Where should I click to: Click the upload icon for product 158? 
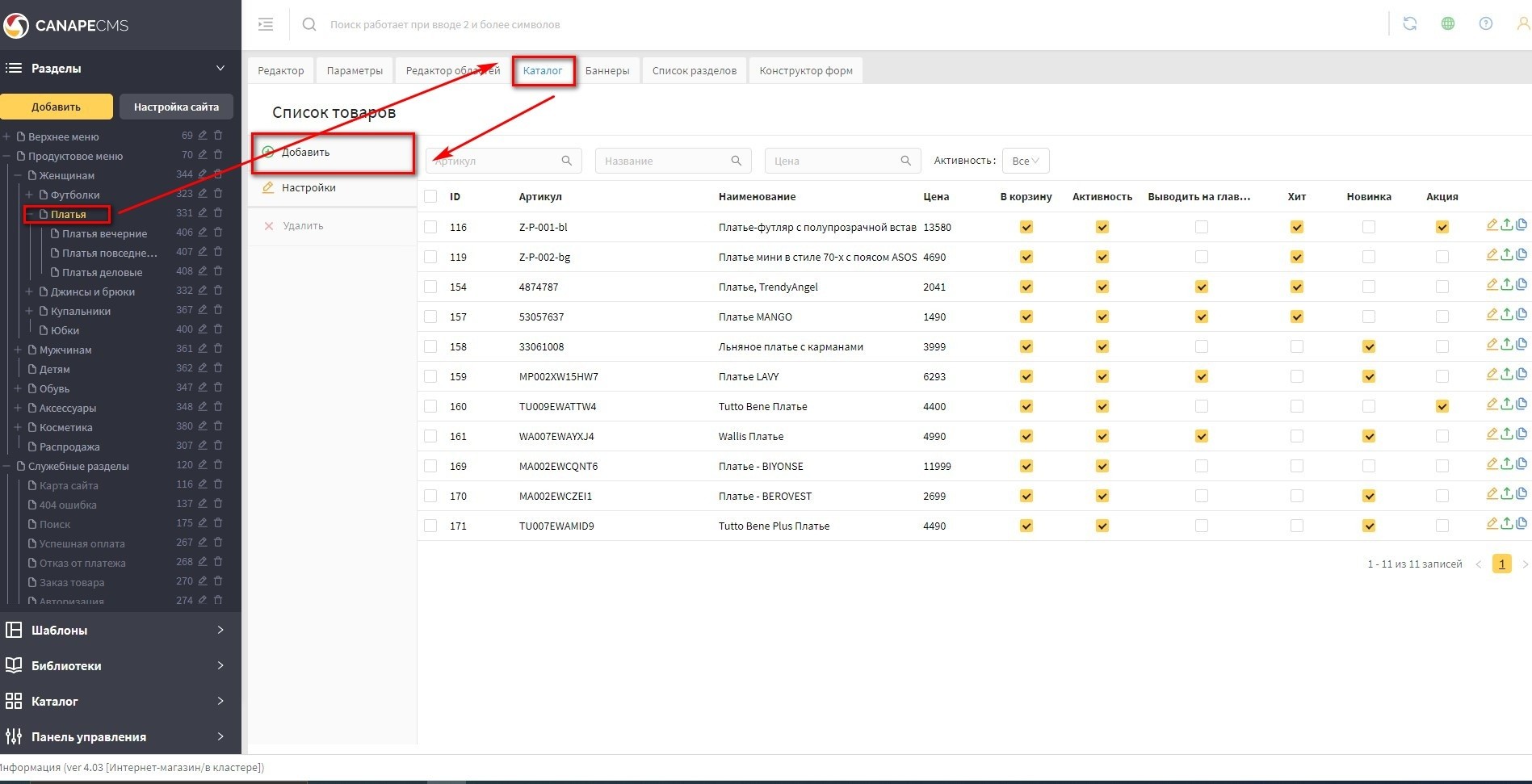tap(1507, 345)
